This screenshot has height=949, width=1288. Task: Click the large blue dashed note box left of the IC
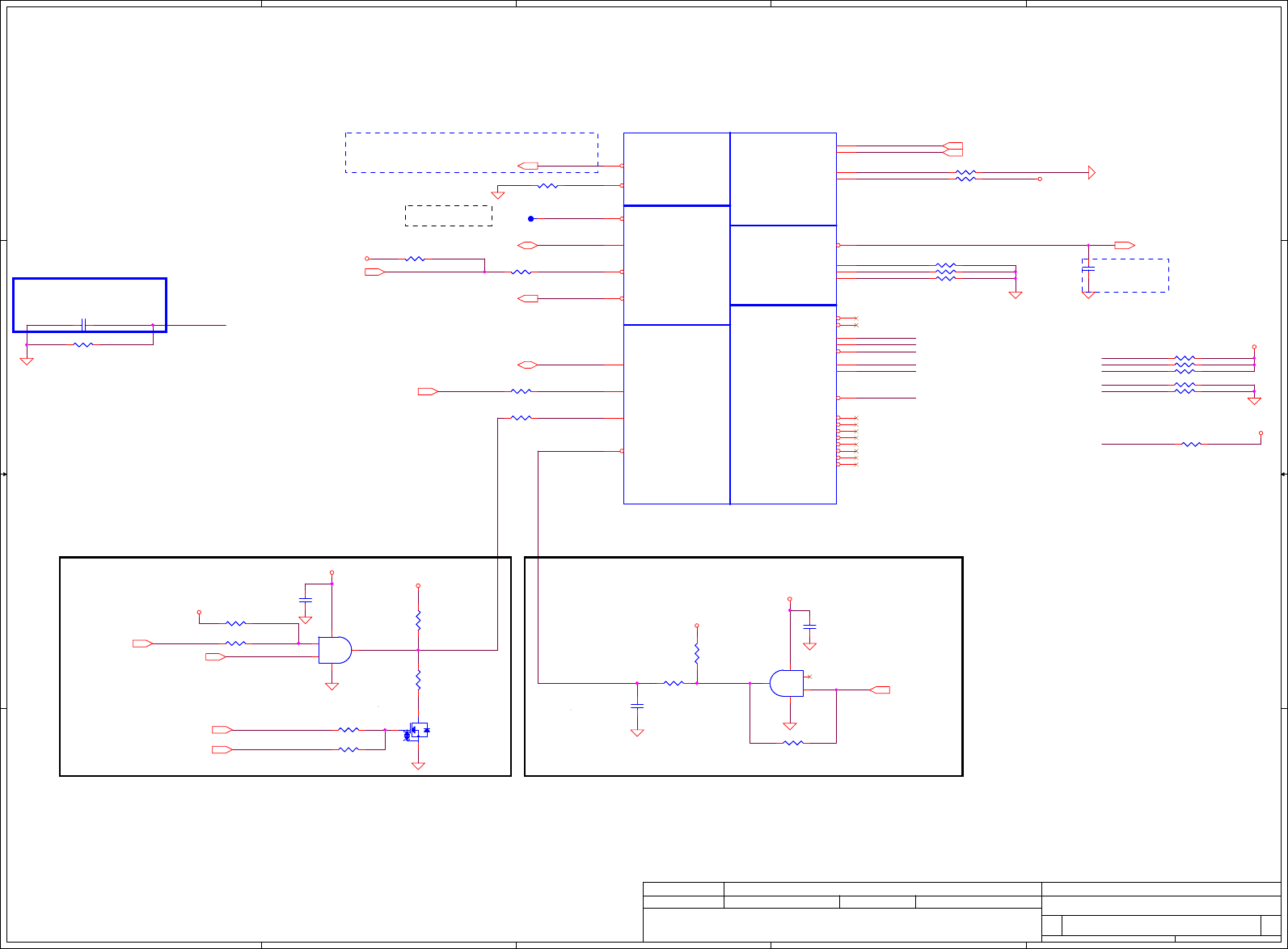pos(471,153)
